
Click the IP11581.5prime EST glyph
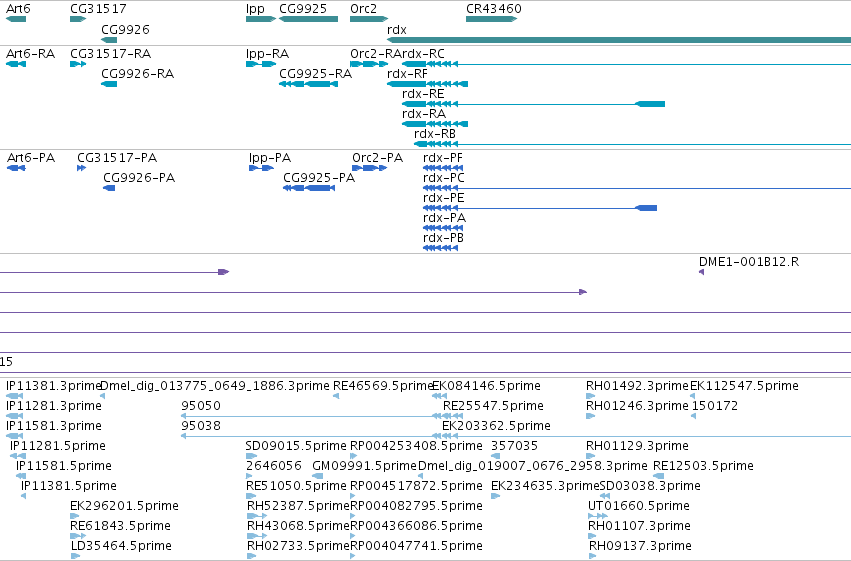point(21,476)
